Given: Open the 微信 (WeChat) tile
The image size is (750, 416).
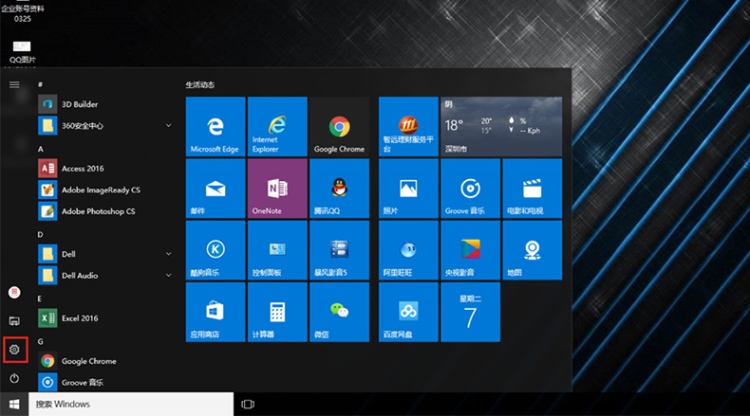Looking at the screenshot, I should pos(339,311).
